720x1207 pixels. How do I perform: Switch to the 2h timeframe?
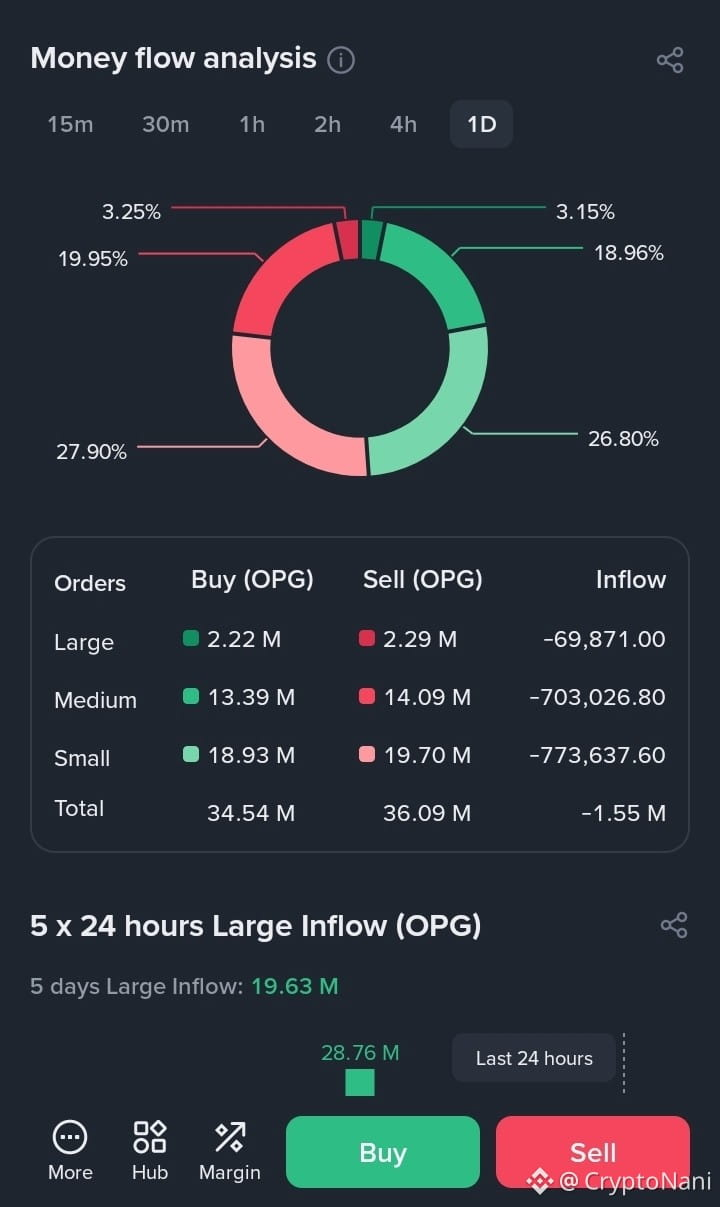[x=327, y=124]
